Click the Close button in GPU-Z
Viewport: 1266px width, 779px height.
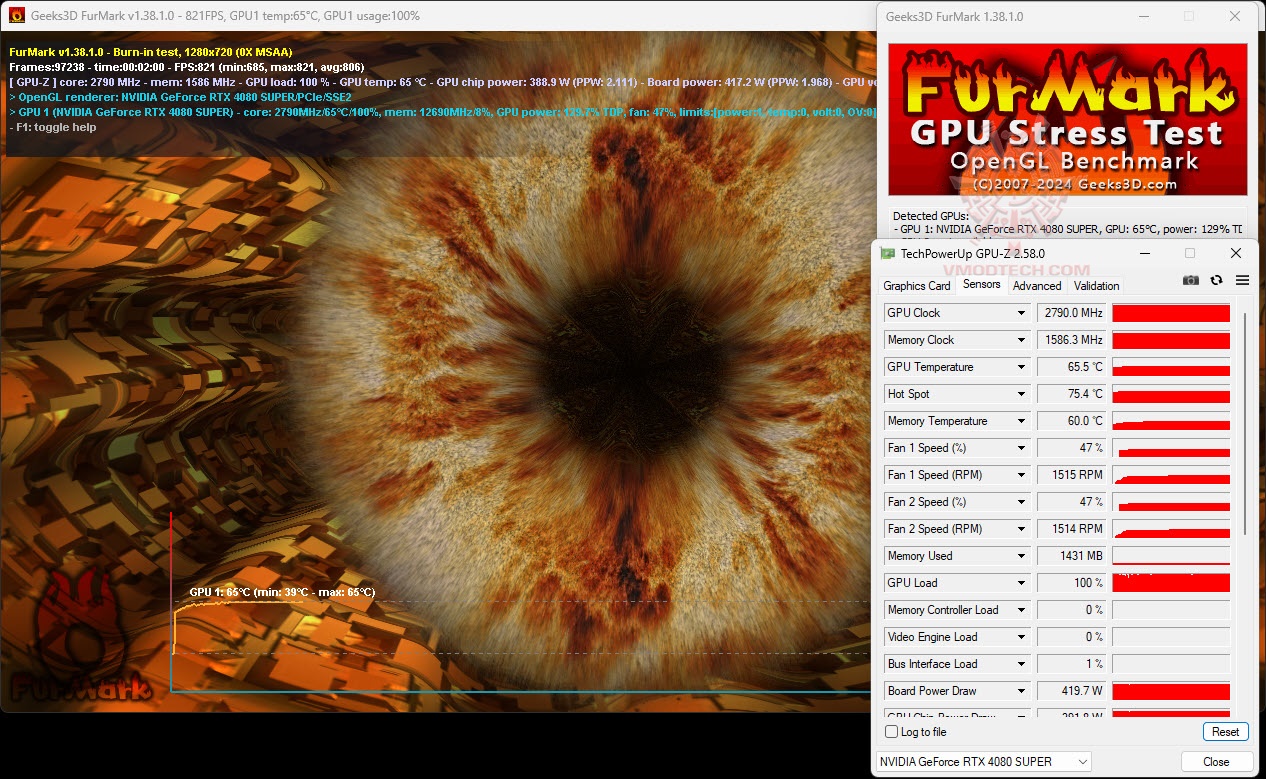click(x=1216, y=762)
